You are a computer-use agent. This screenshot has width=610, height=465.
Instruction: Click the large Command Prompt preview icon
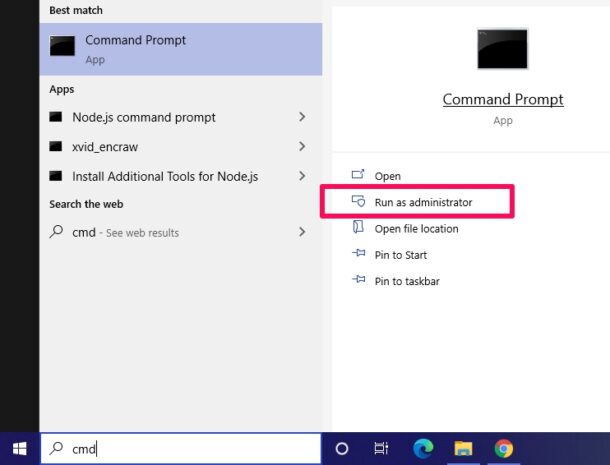pos(502,49)
